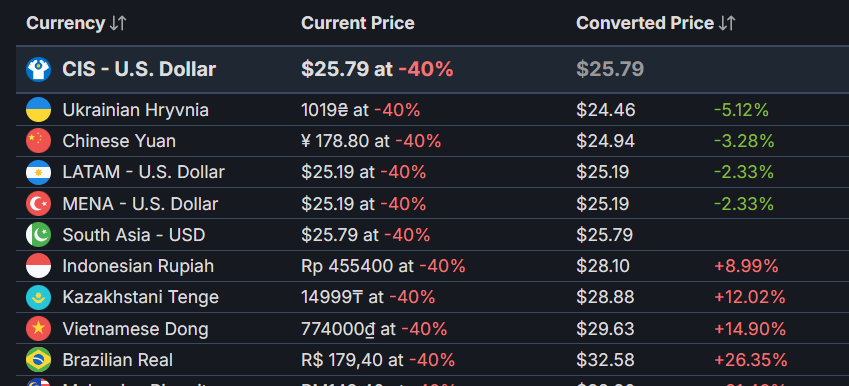Sort by the Converted Price column arrows

point(727,23)
